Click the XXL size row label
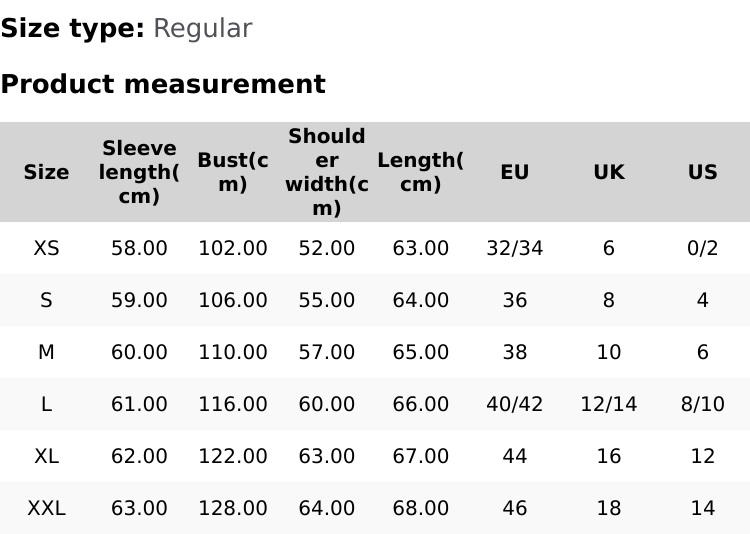750x534 pixels. (46, 508)
